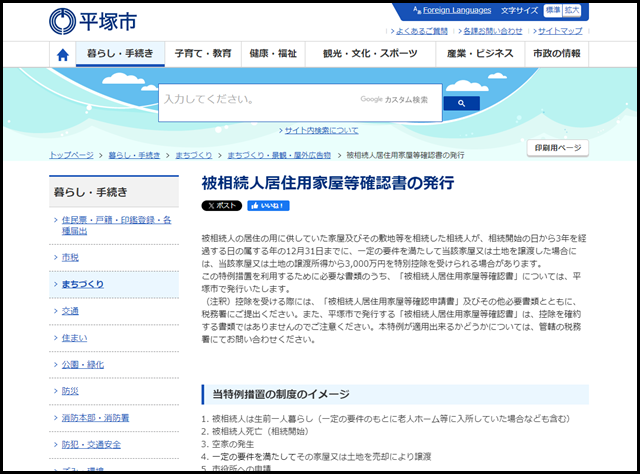
Task: Open 防犯・交通安全 sidebar link
Action: (x=91, y=445)
